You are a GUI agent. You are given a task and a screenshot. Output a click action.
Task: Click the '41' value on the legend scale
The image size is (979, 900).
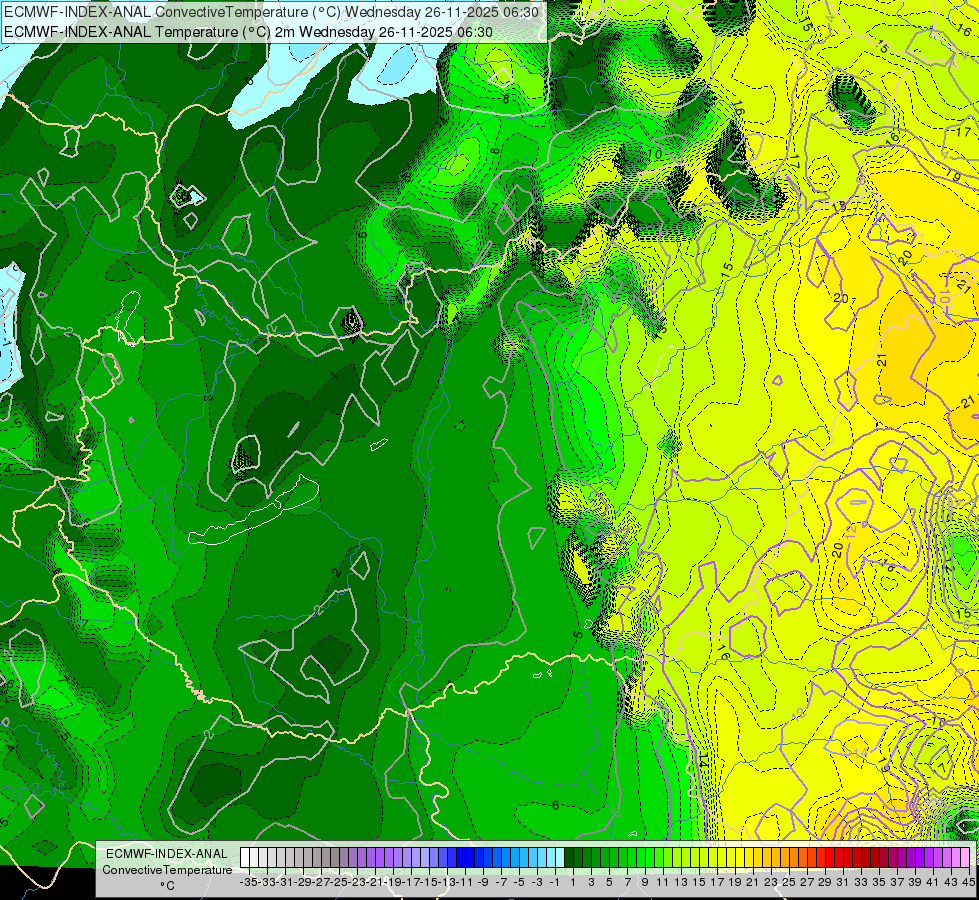pyautogui.click(x=933, y=882)
